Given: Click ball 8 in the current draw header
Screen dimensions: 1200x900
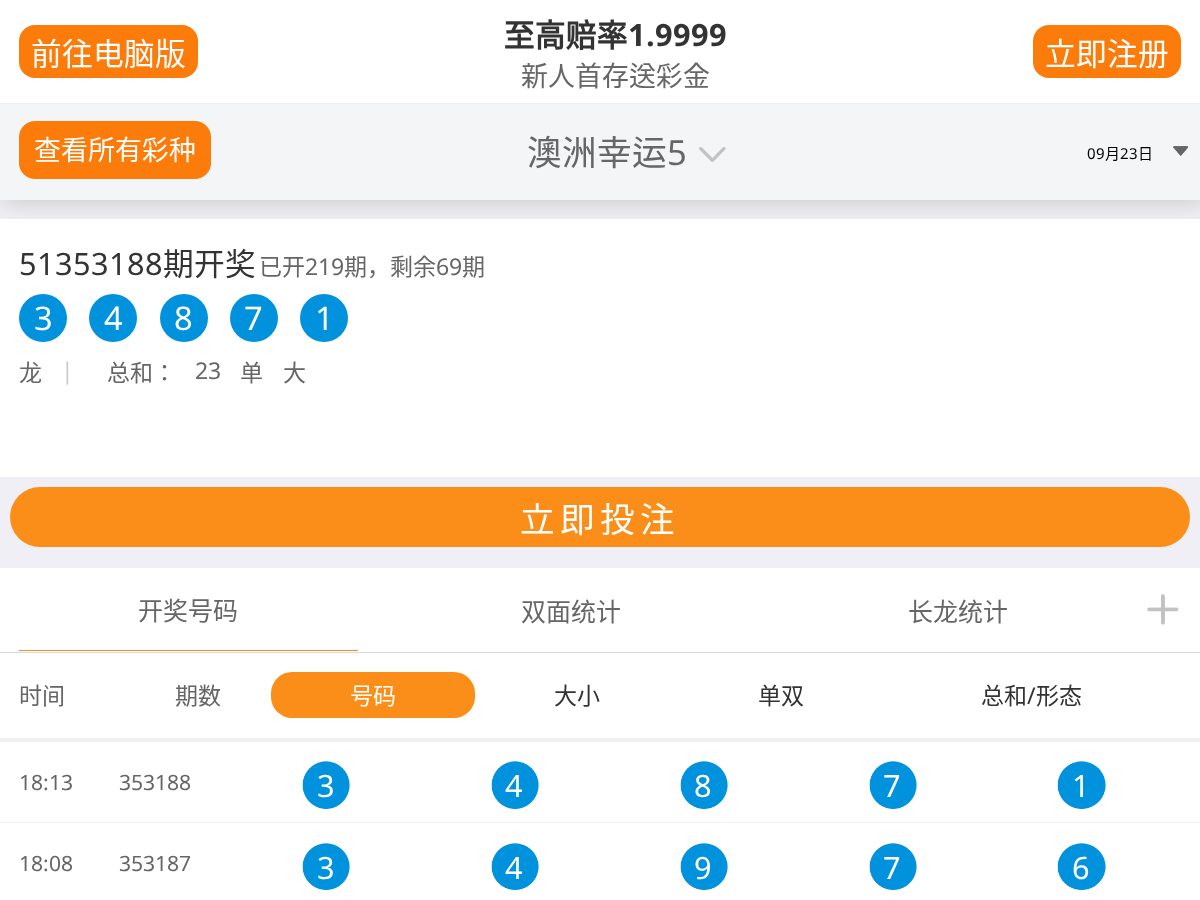Looking at the screenshot, I should [183, 319].
